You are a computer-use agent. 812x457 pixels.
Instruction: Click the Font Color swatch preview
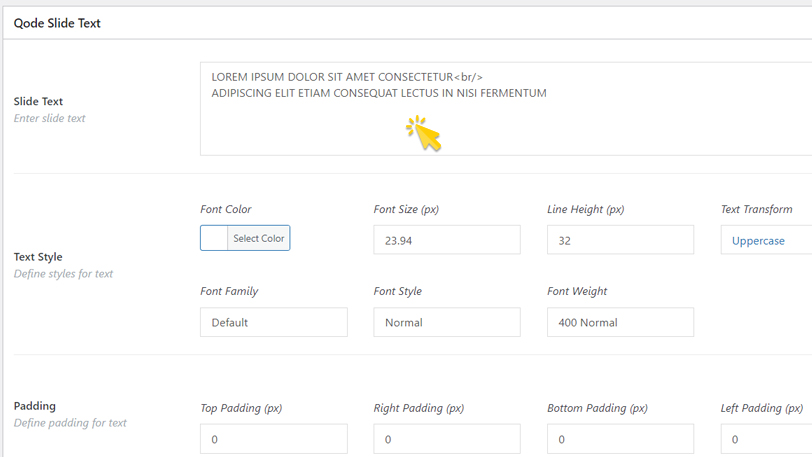214,238
